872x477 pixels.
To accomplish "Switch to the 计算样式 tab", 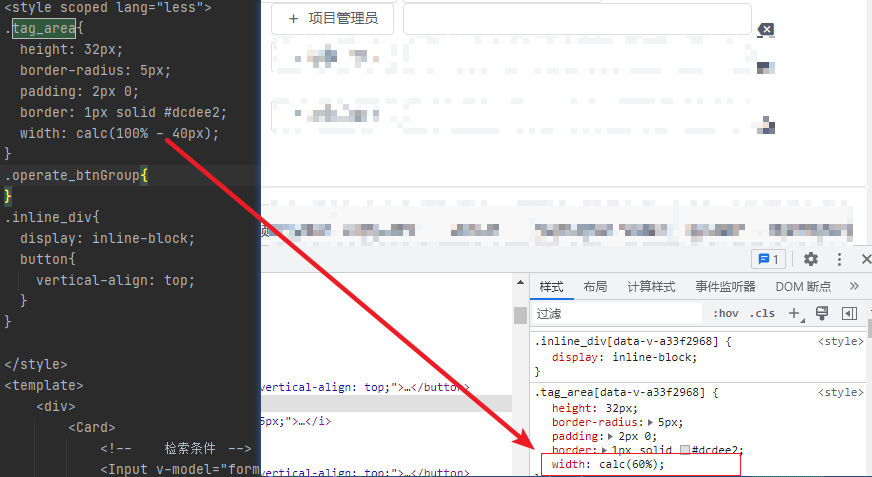I will [651, 287].
